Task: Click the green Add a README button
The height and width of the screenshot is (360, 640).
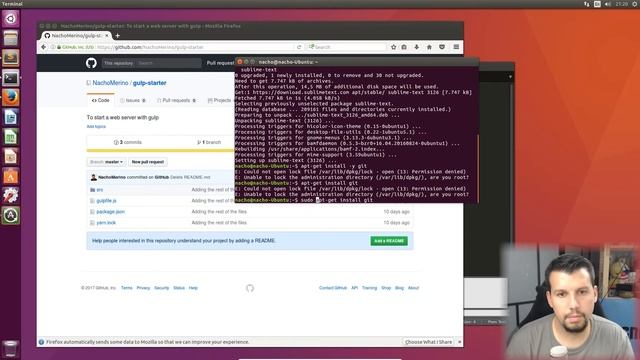Action: click(x=389, y=241)
